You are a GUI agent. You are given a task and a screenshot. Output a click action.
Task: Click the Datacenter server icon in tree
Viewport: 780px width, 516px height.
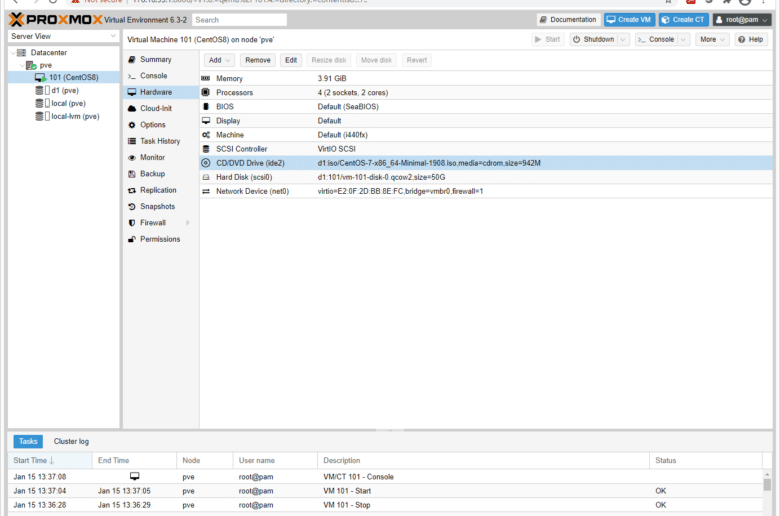pos(21,53)
